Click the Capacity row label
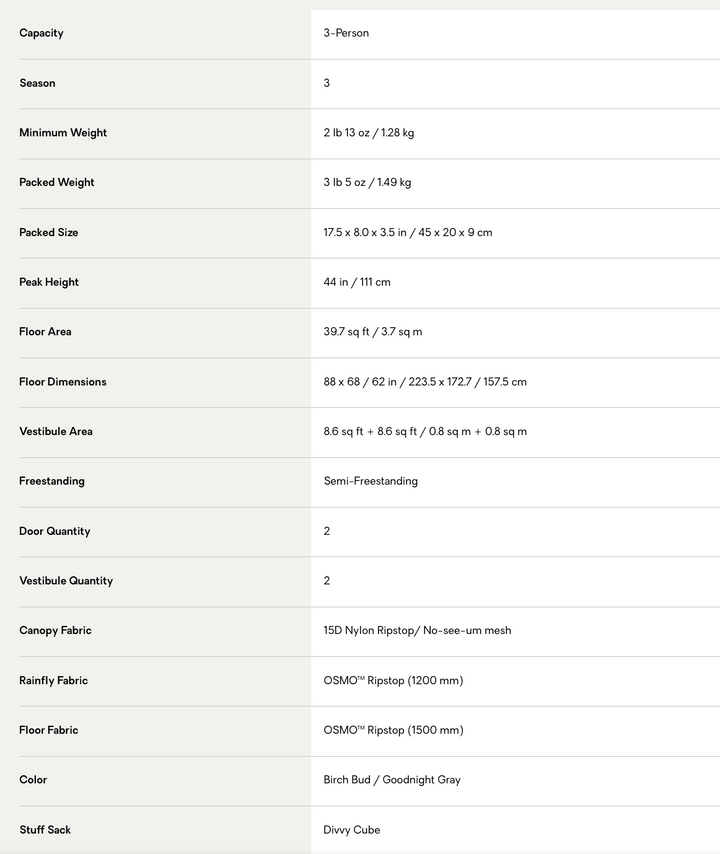 coord(41,33)
